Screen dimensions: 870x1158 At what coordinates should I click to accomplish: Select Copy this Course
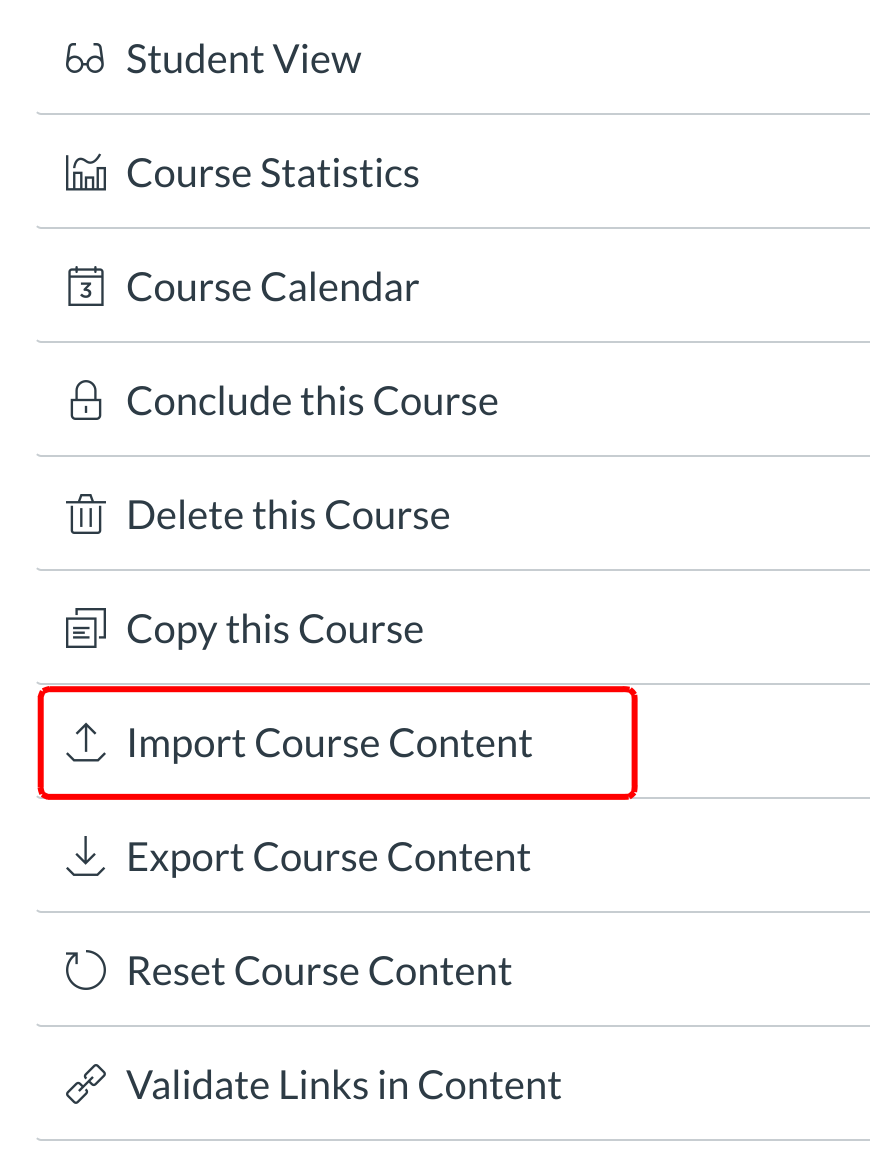tap(275, 630)
